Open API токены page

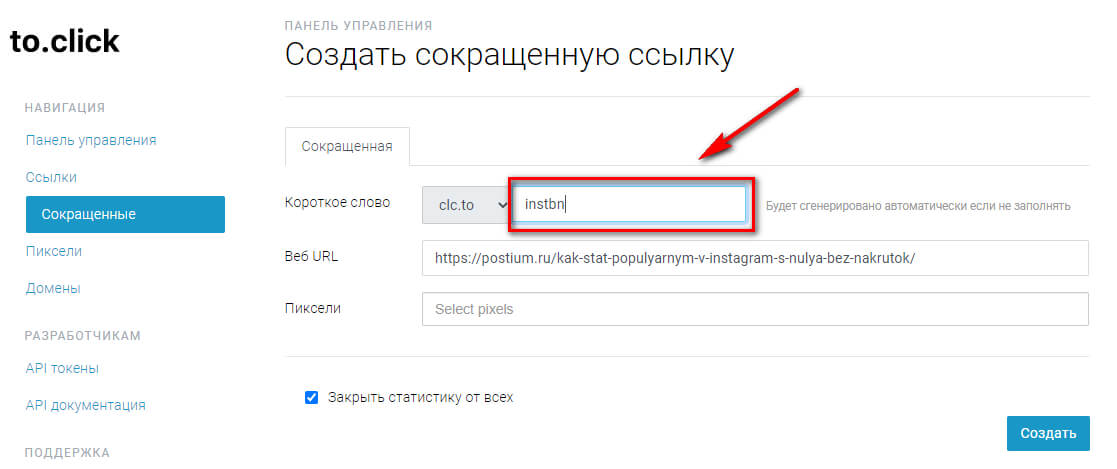click(62, 368)
